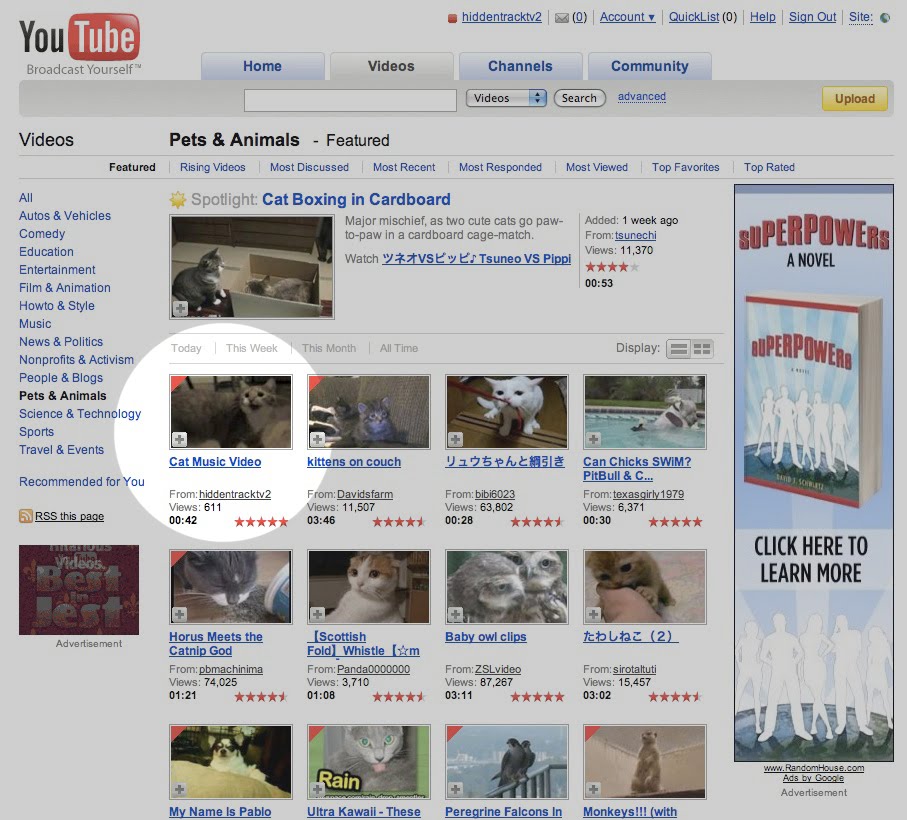Add Scottish Fold Whistle video to QuickList
This screenshot has height=820, width=907.
coord(318,614)
